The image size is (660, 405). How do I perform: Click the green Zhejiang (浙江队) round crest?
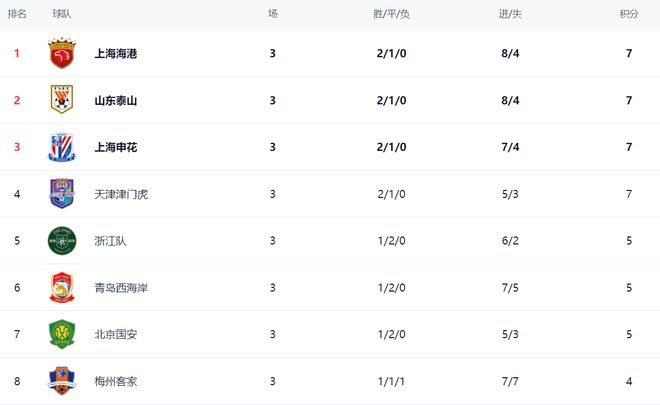click(62, 241)
